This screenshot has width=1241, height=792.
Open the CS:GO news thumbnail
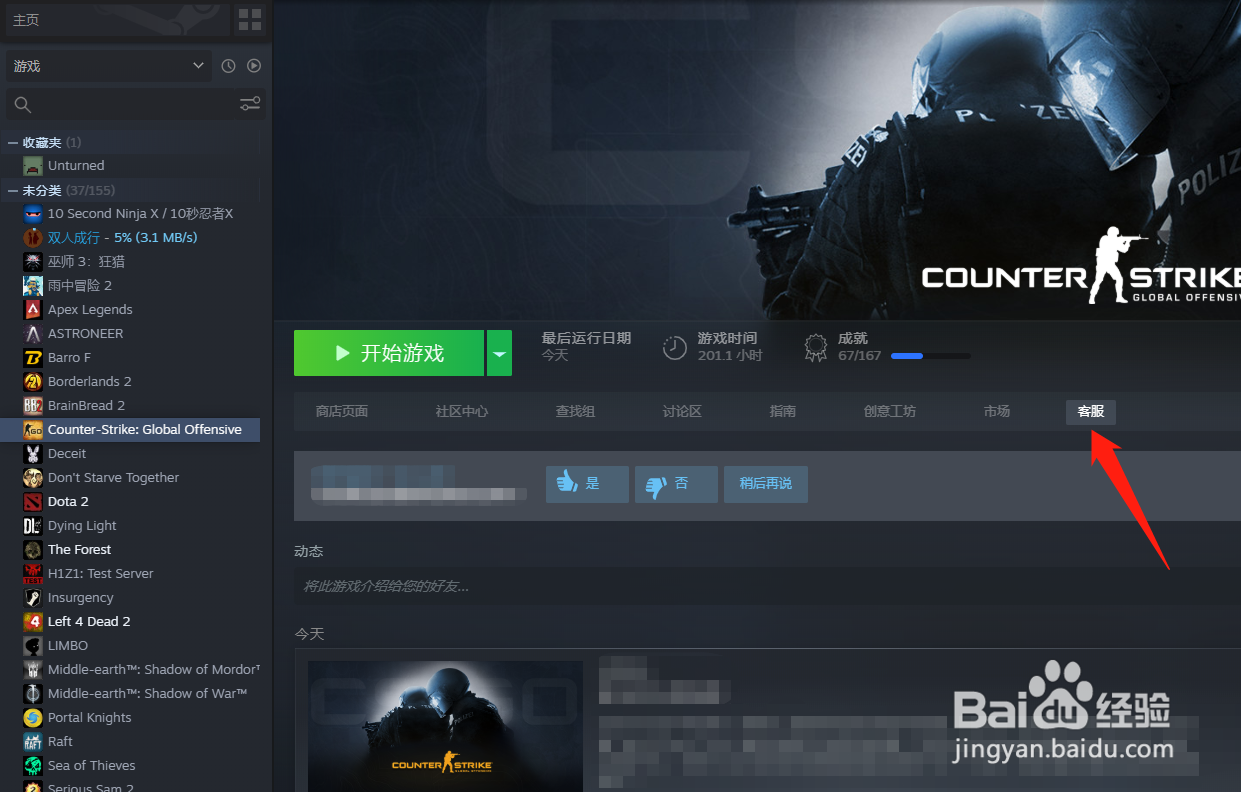pos(445,726)
